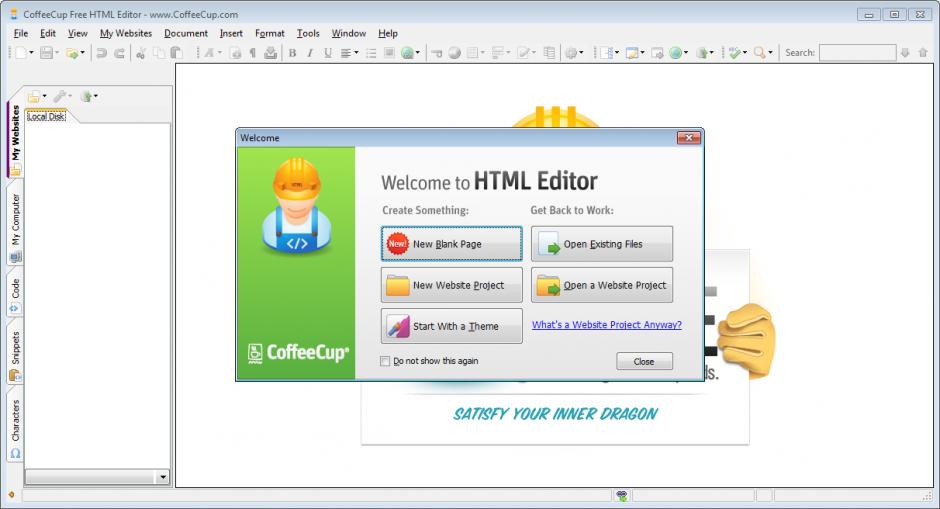Open the globe link dropdown next to Bold group
This screenshot has height=509, width=940.
(x=418, y=53)
